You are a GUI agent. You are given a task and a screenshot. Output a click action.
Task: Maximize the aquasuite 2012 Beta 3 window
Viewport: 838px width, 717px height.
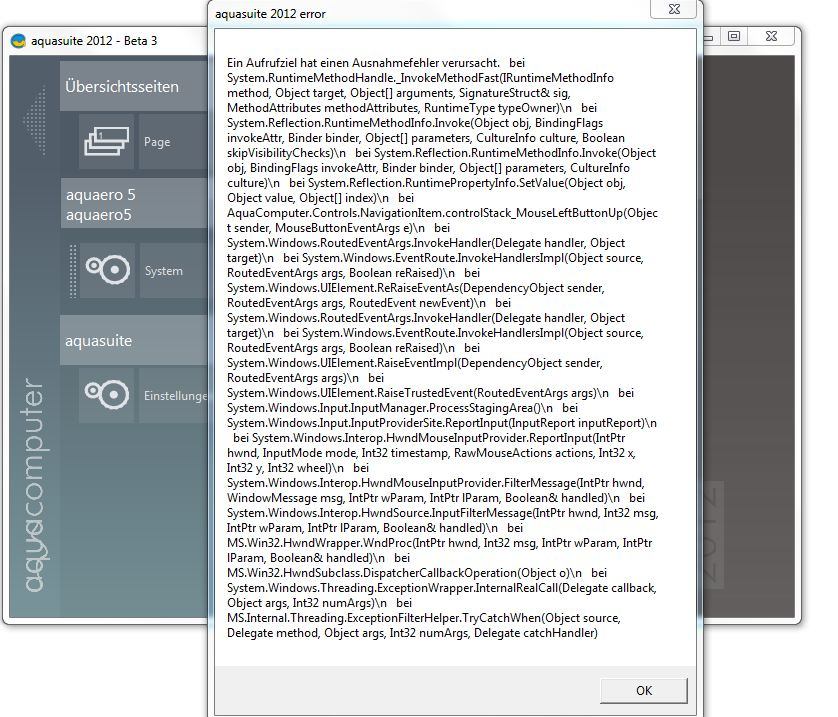point(734,36)
